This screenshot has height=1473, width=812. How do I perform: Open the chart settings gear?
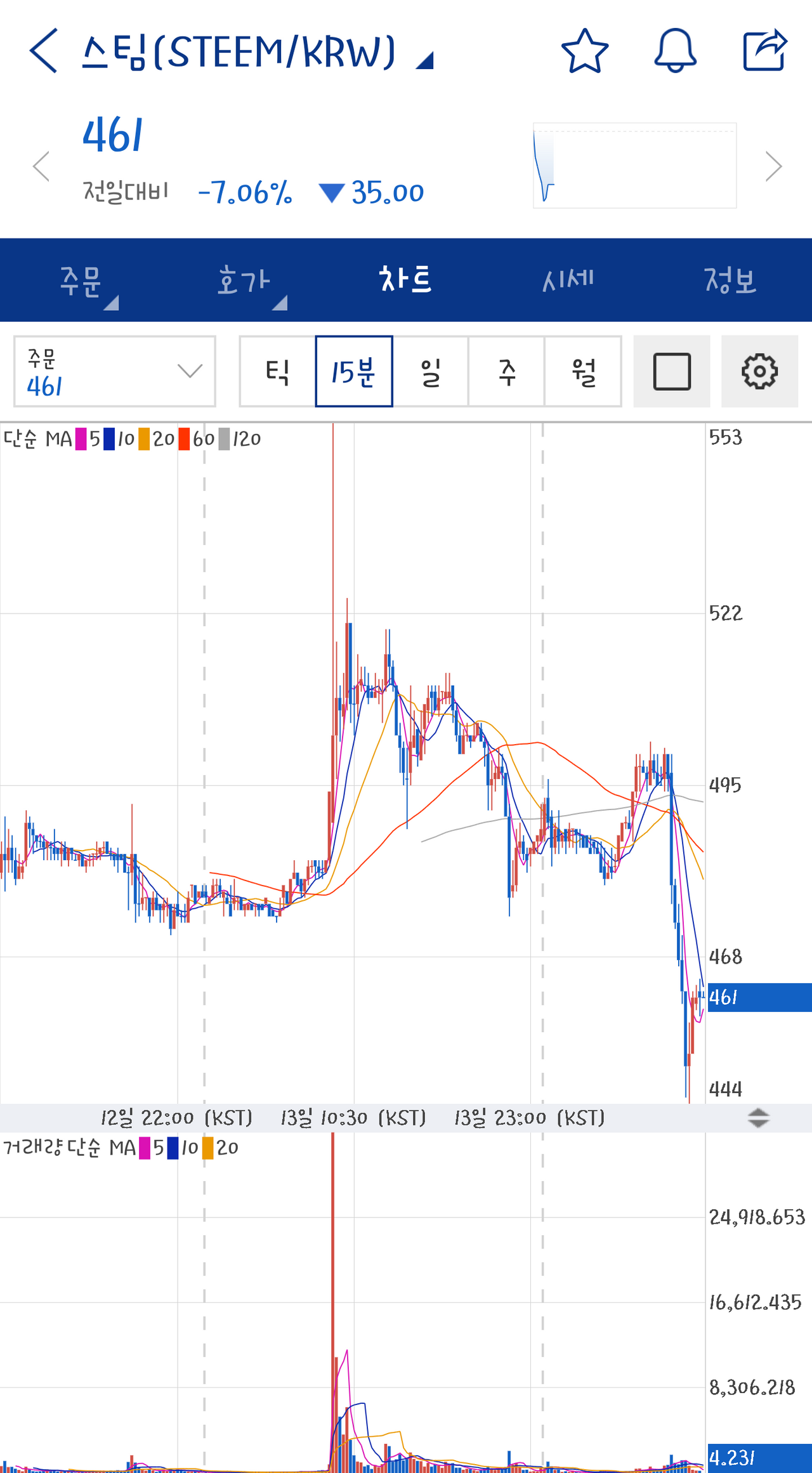(760, 371)
